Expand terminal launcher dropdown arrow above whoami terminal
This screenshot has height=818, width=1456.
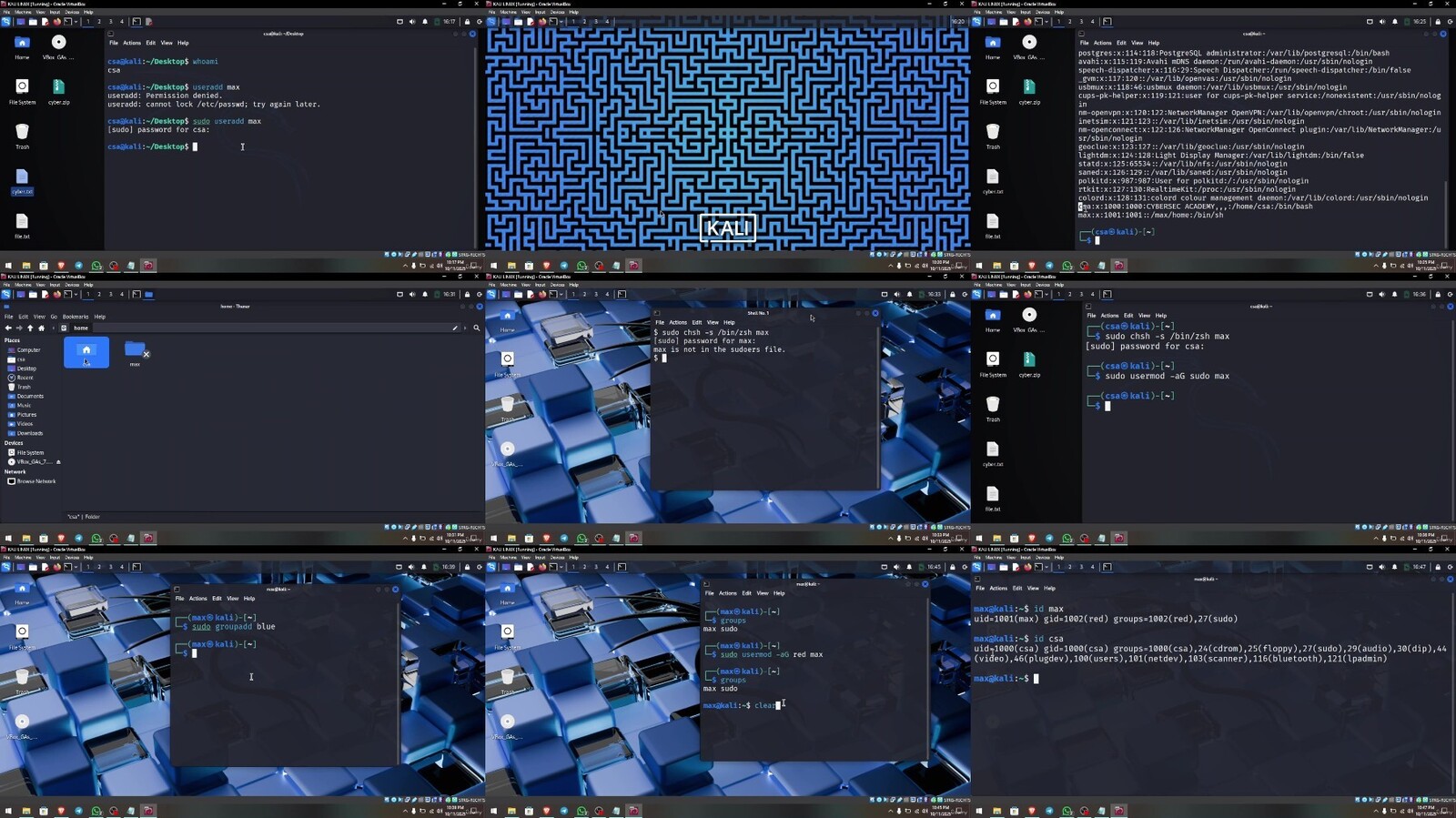(77, 22)
